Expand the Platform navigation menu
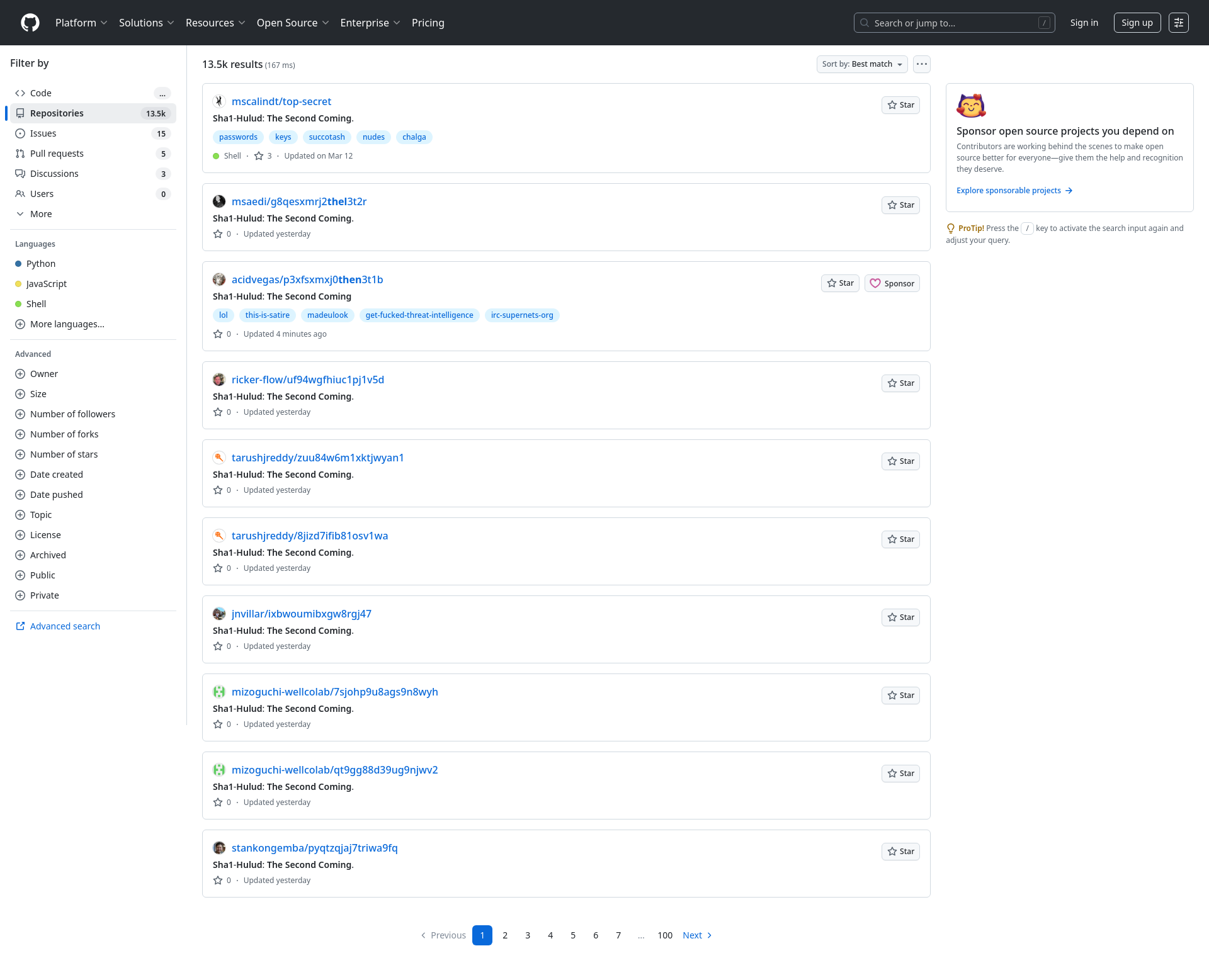This screenshot has width=1209, height=980. [x=81, y=23]
